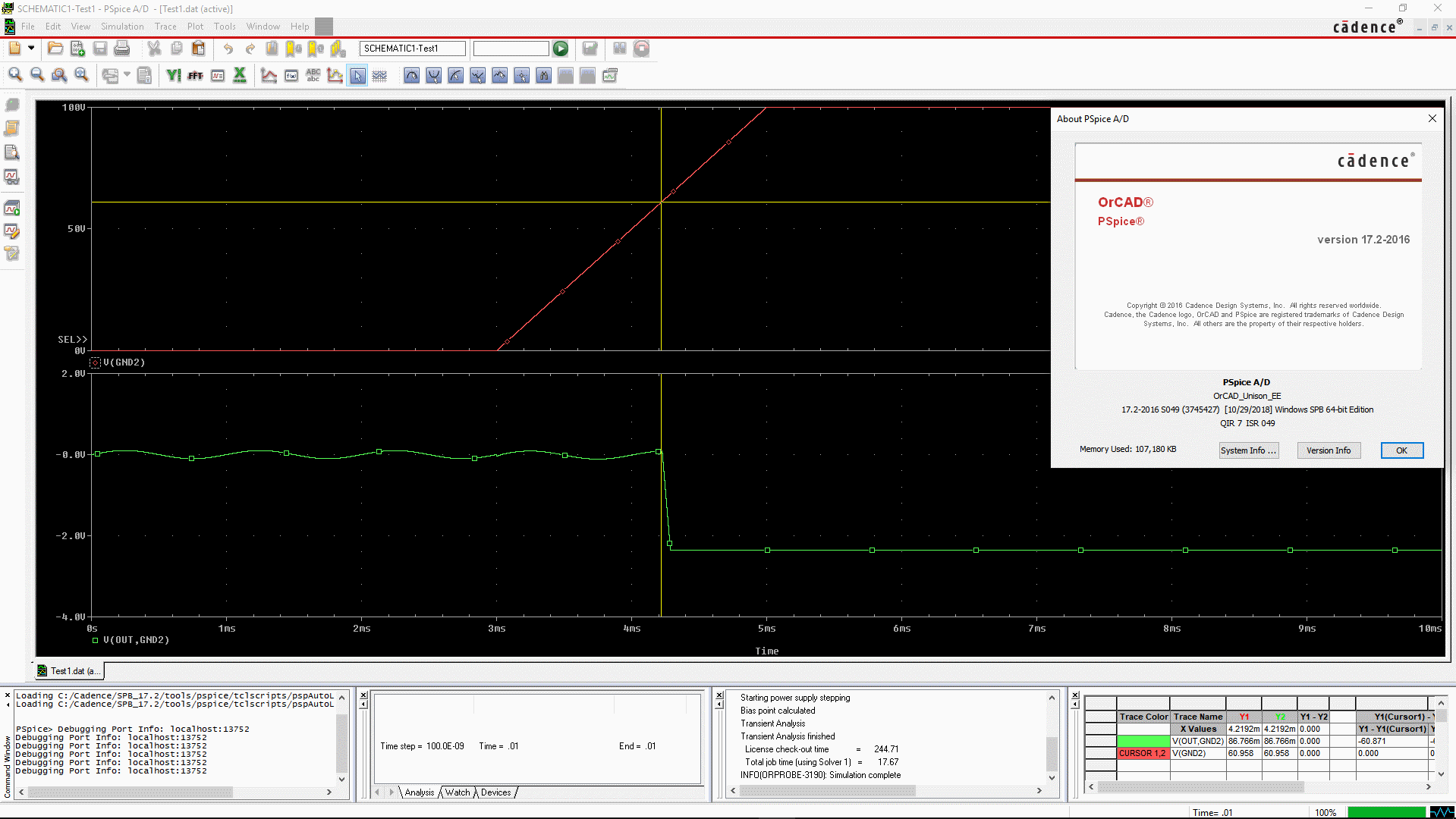Click OK in About PSpice dialog
1456x819 pixels.
click(x=1401, y=450)
